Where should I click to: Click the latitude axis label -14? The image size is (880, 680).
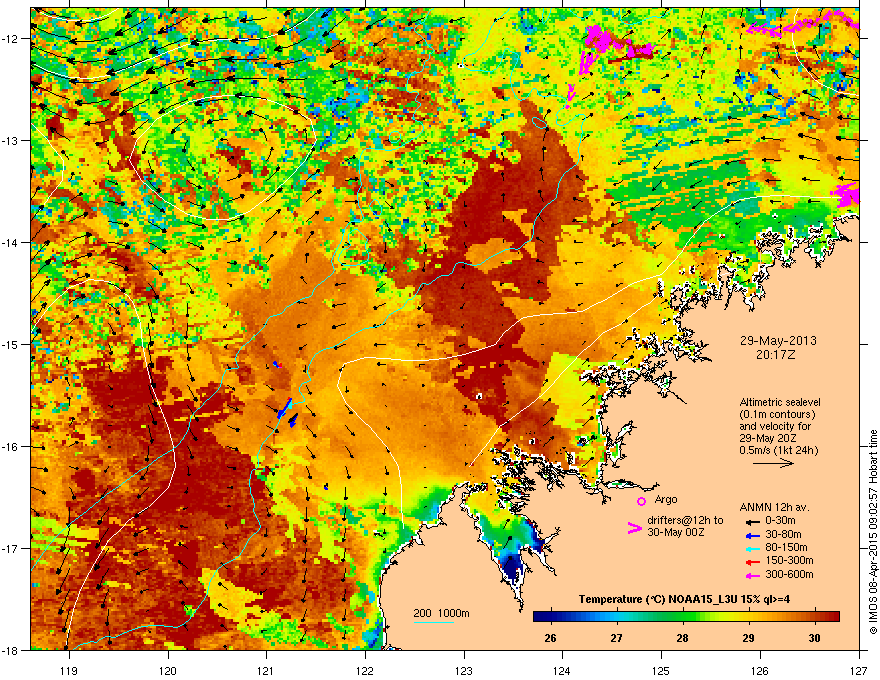(x=11, y=243)
